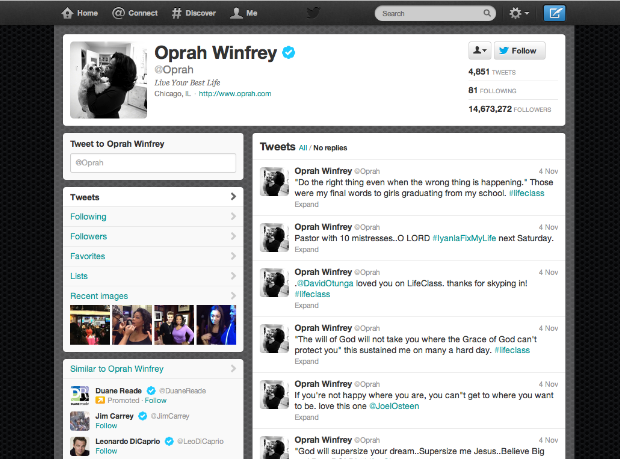Click the Connect @ icon

click(x=118, y=13)
